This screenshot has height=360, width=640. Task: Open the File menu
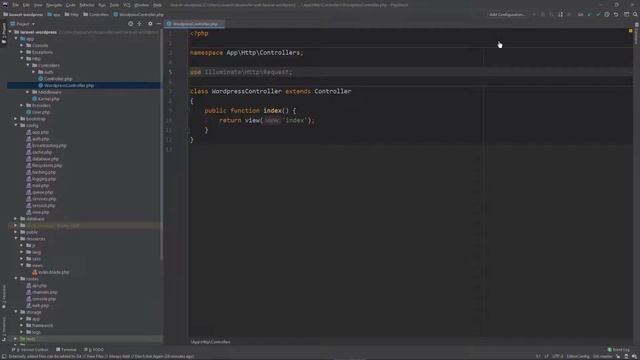tap(16, 5)
